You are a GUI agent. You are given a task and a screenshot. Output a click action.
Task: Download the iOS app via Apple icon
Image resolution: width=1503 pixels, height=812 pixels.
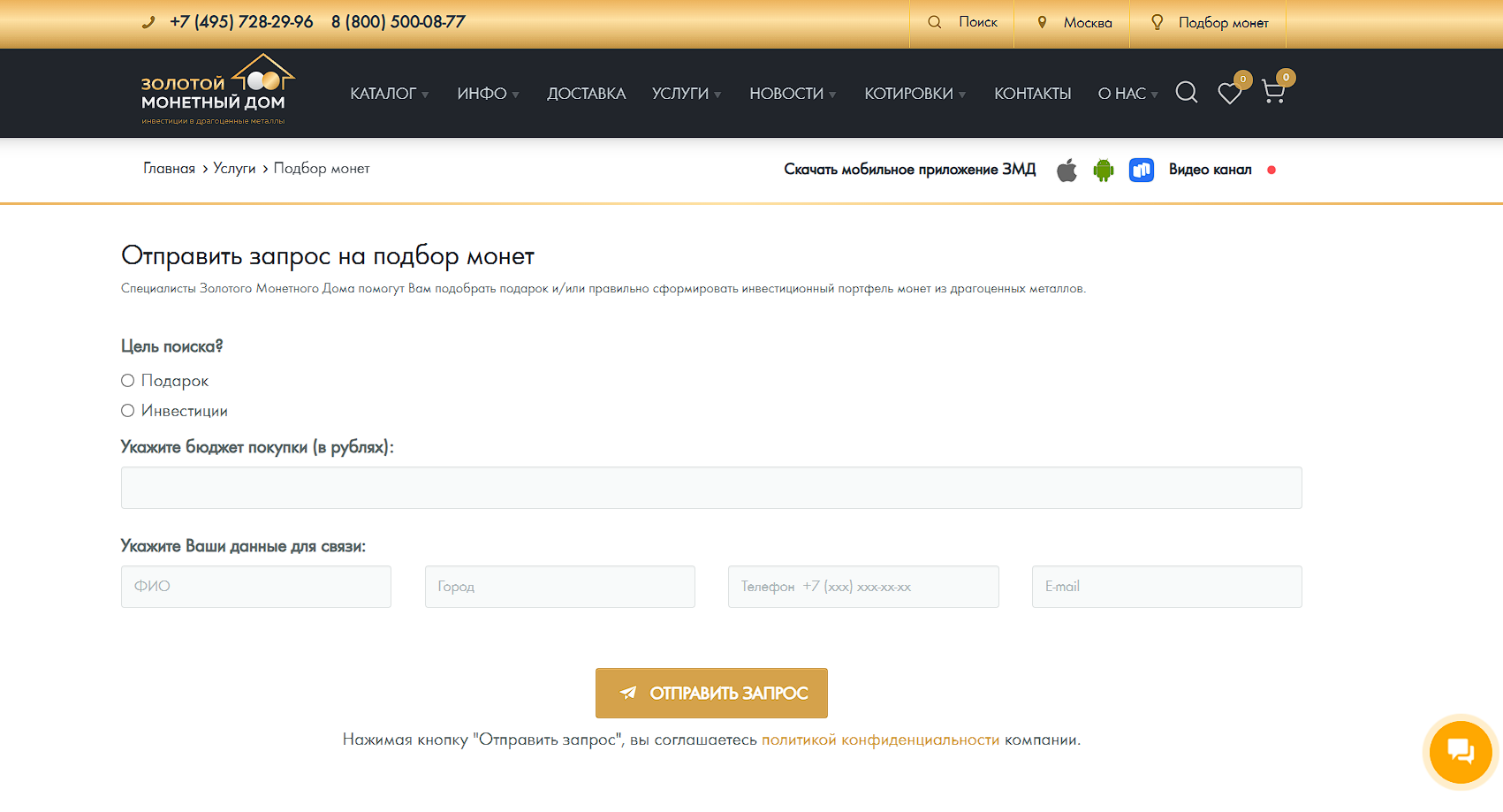click(x=1067, y=170)
